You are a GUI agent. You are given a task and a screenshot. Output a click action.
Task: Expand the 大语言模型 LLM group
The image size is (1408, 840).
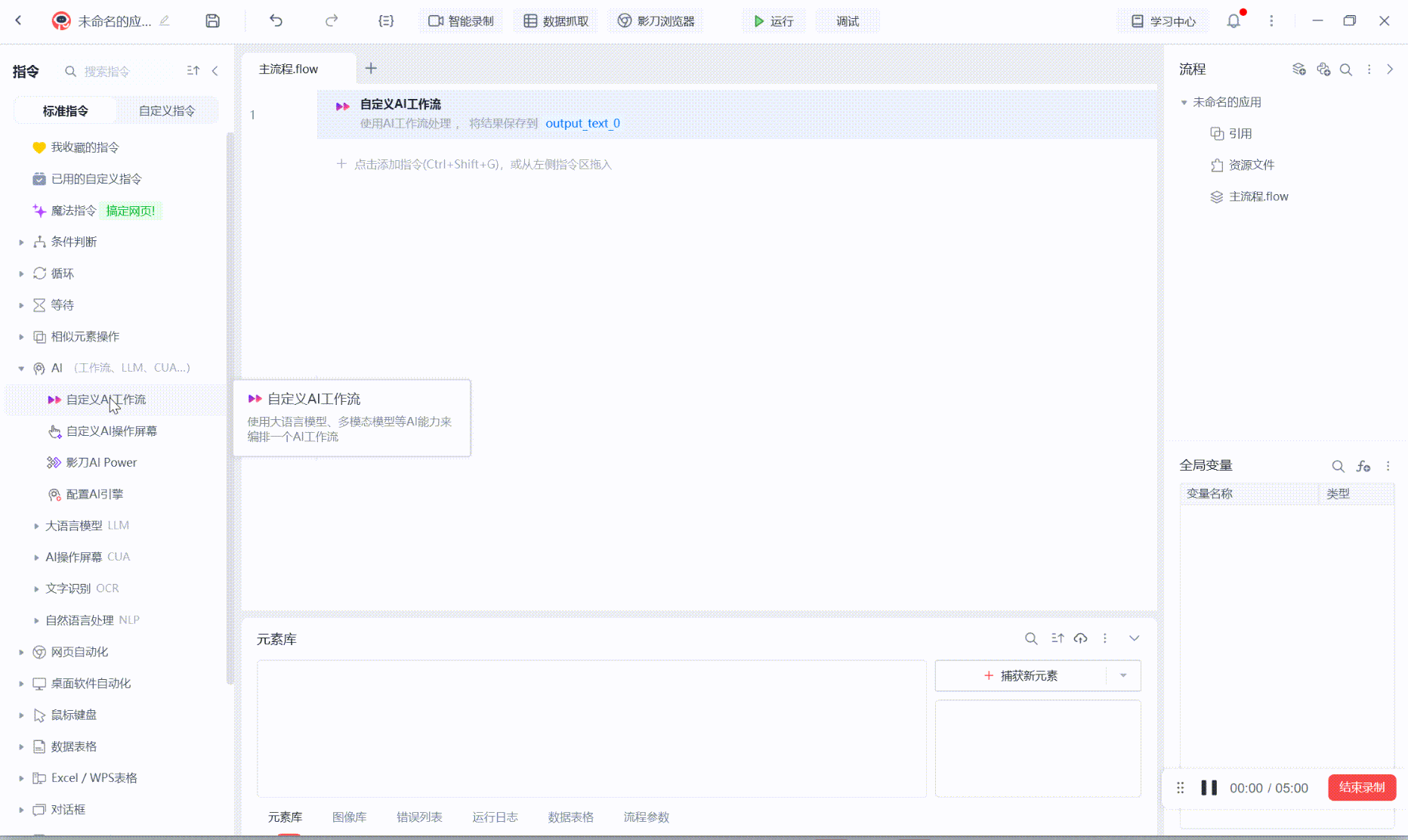[x=36, y=526]
